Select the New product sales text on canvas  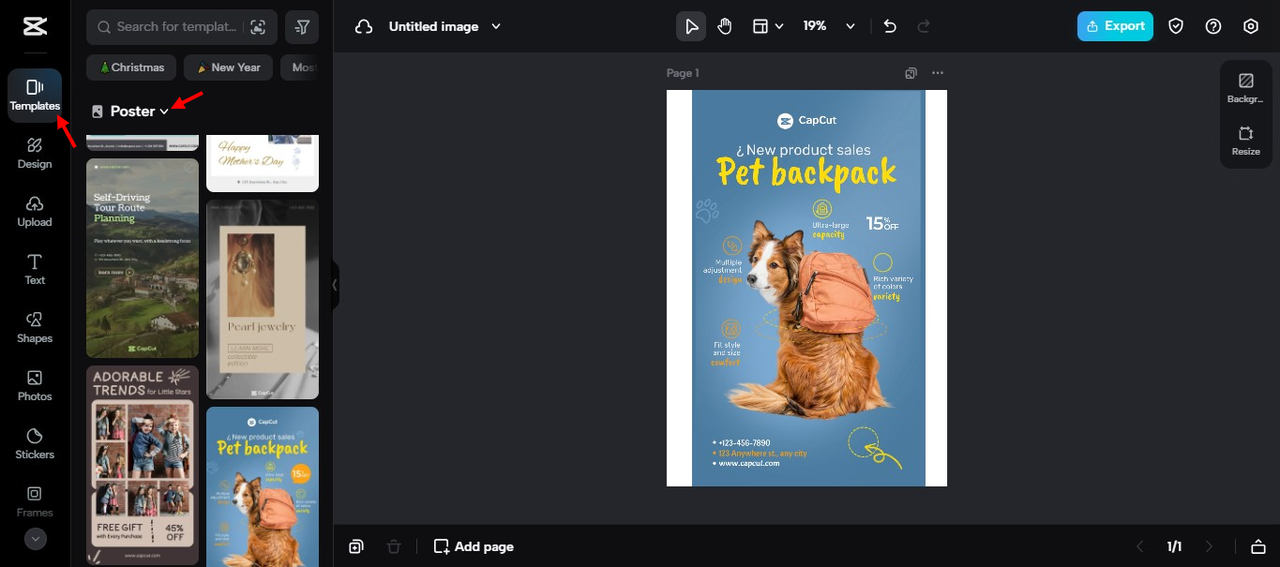803,150
